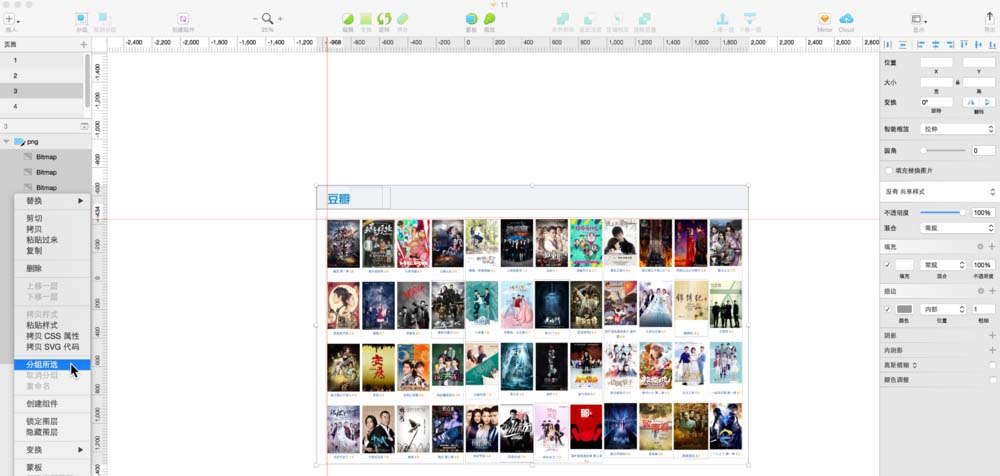Click the Edit toolbar icon
The image size is (1000, 476).
coord(348,19)
